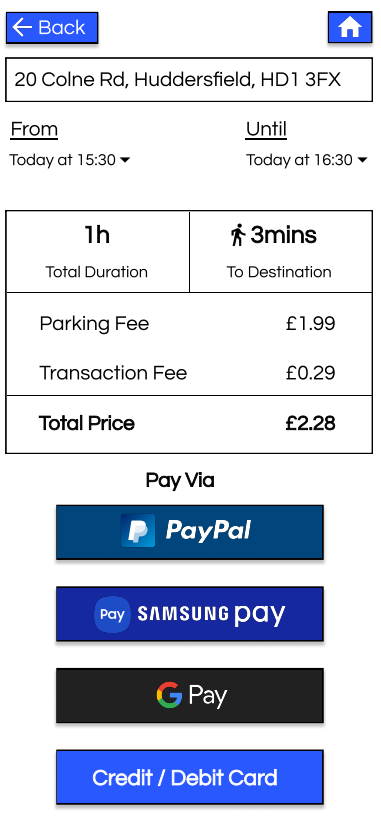Open the Today at 16:30 selector

click(307, 160)
